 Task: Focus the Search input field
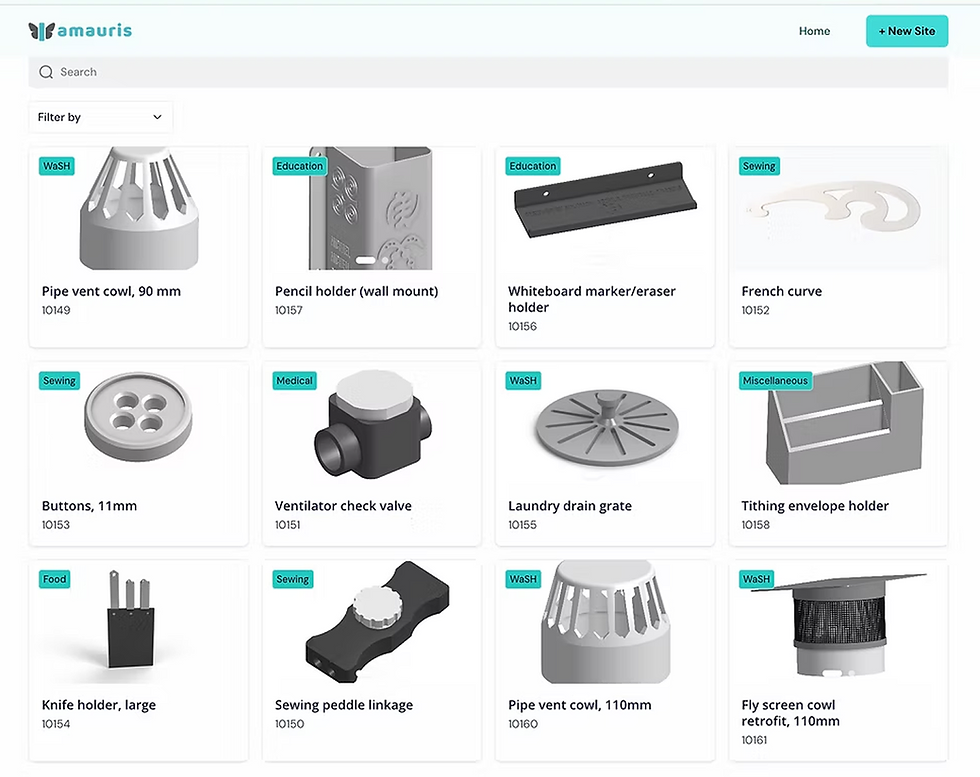coord(488,72)
